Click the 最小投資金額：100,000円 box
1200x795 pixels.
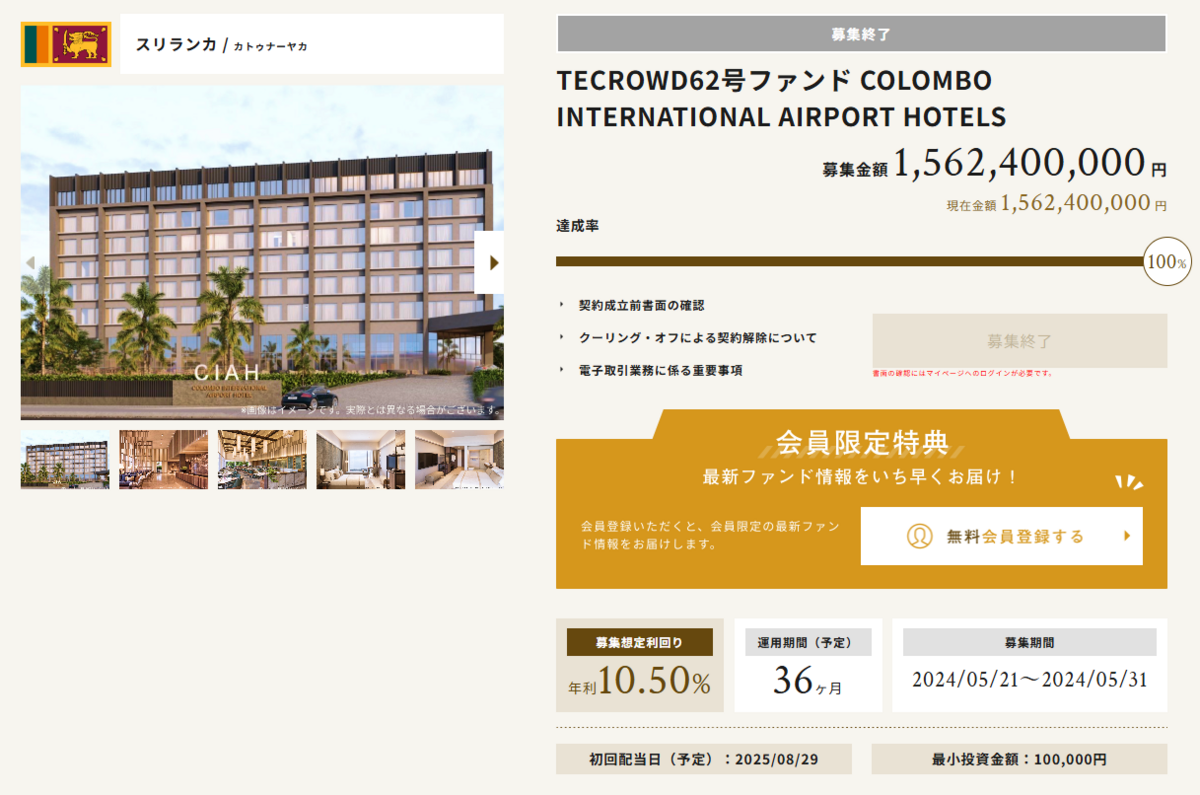tap(1019, 759)
